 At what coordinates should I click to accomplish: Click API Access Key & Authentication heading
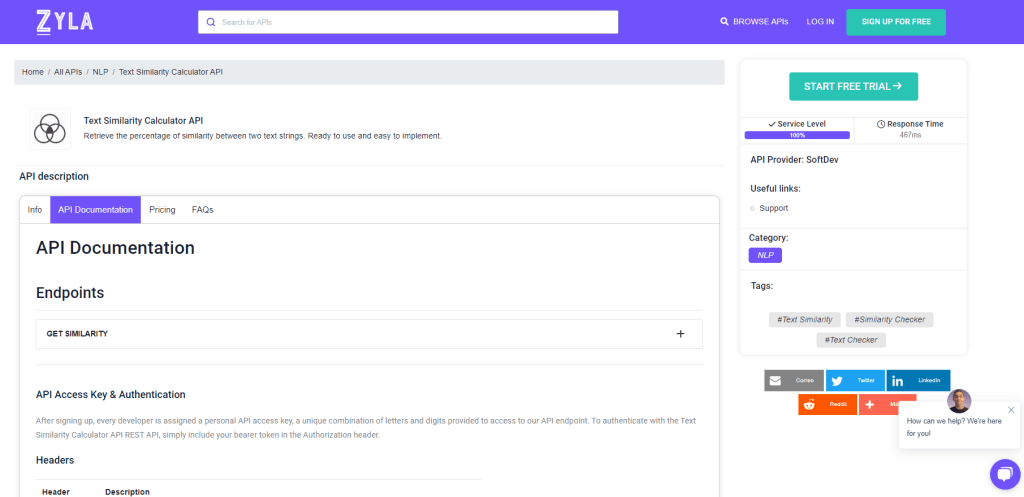[x=110, y=394]
